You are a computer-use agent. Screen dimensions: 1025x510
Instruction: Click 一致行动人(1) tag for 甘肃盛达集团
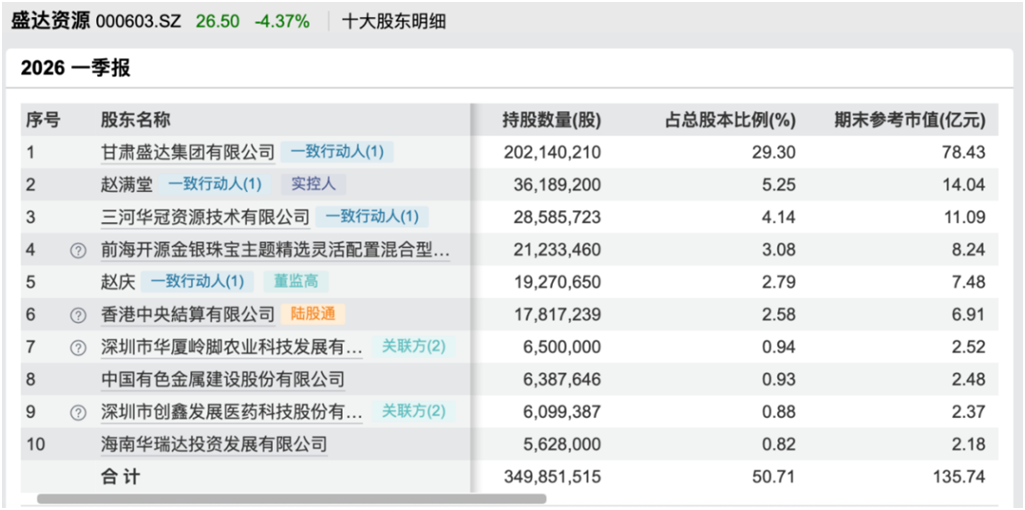point(337,152)
